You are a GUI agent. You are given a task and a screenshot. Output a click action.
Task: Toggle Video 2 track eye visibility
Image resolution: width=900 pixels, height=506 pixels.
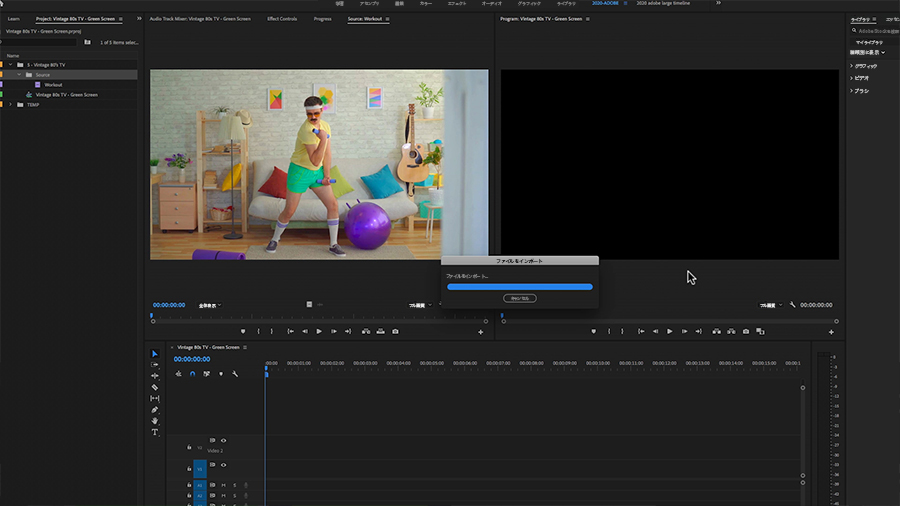click(x=223, y=441)
